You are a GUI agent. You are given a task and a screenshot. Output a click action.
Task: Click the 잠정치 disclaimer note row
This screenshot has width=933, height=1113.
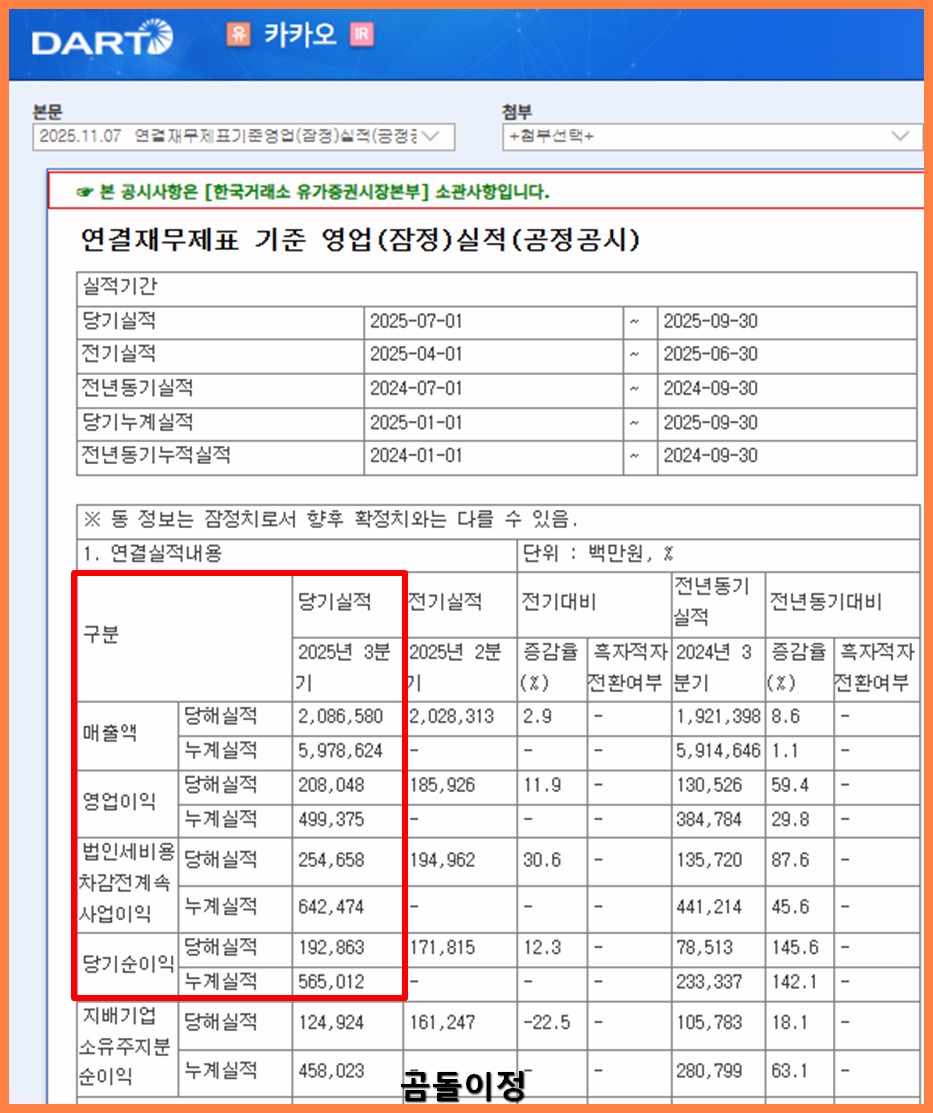(498, 520)
